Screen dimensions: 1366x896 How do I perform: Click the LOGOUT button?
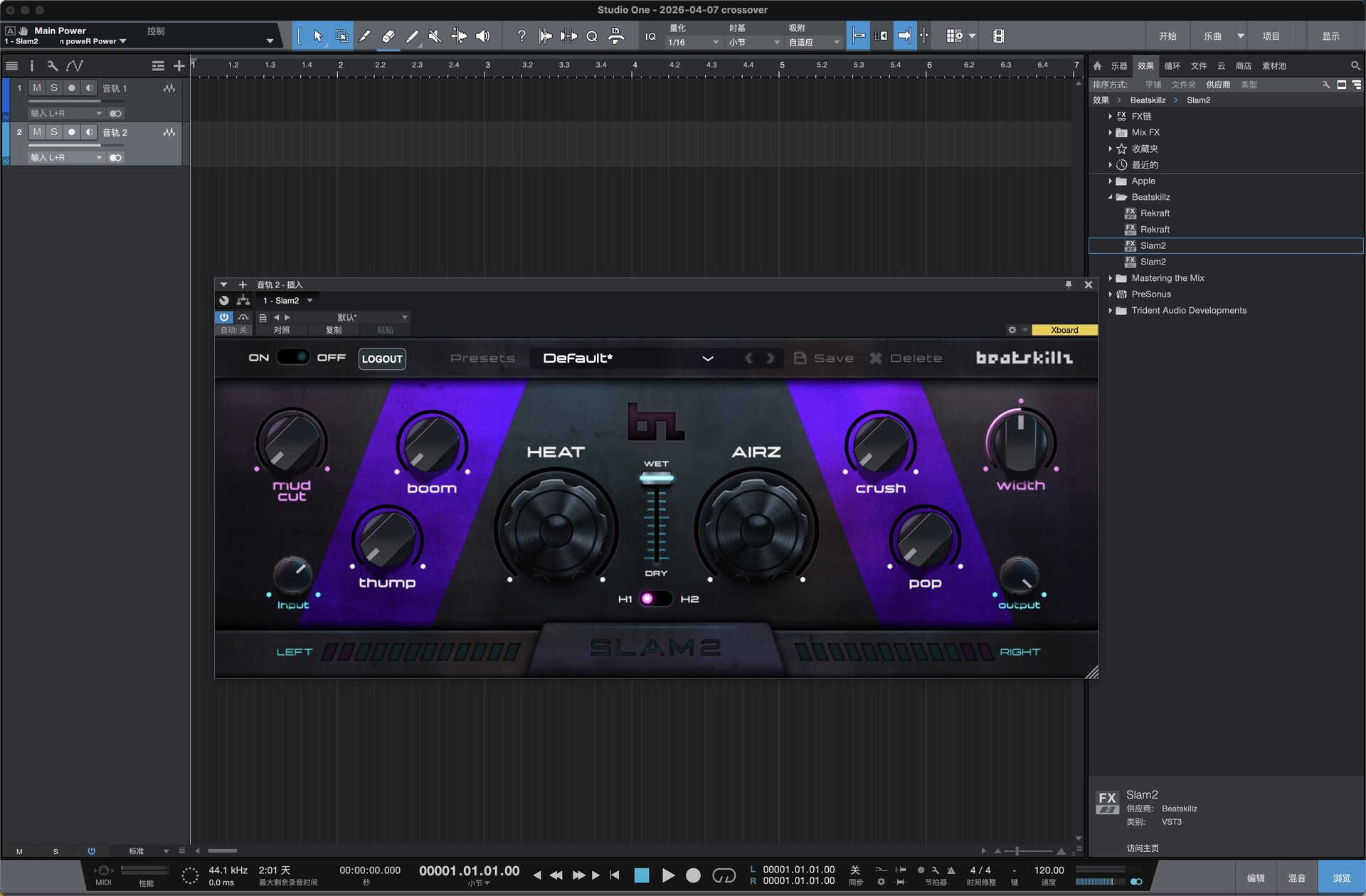point(382,358)
